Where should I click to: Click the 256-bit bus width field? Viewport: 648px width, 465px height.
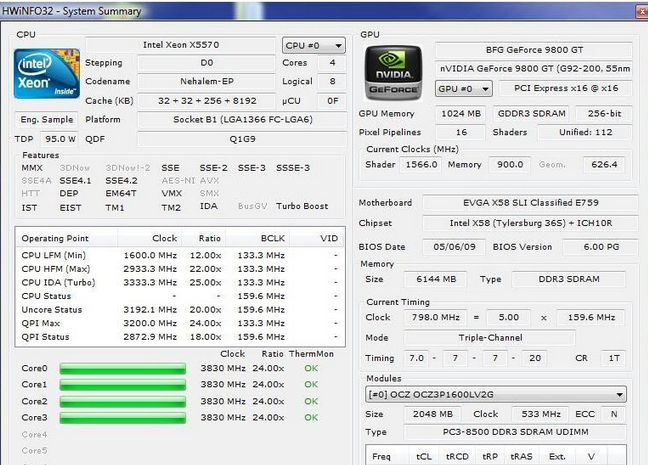604,114
